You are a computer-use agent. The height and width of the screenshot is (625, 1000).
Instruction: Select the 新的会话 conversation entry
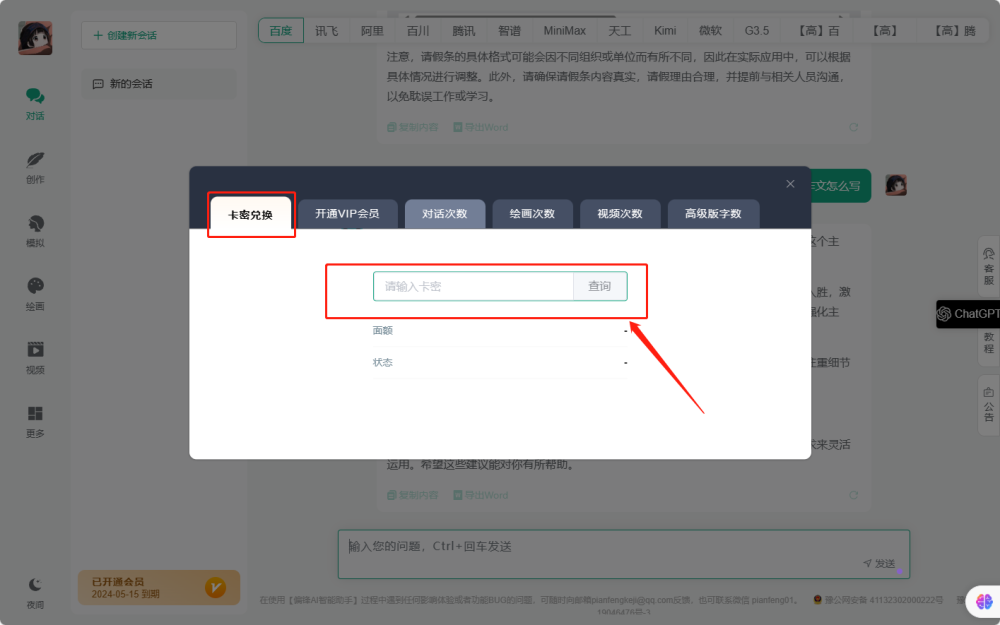pyautogui.click(x=159, y=84)
